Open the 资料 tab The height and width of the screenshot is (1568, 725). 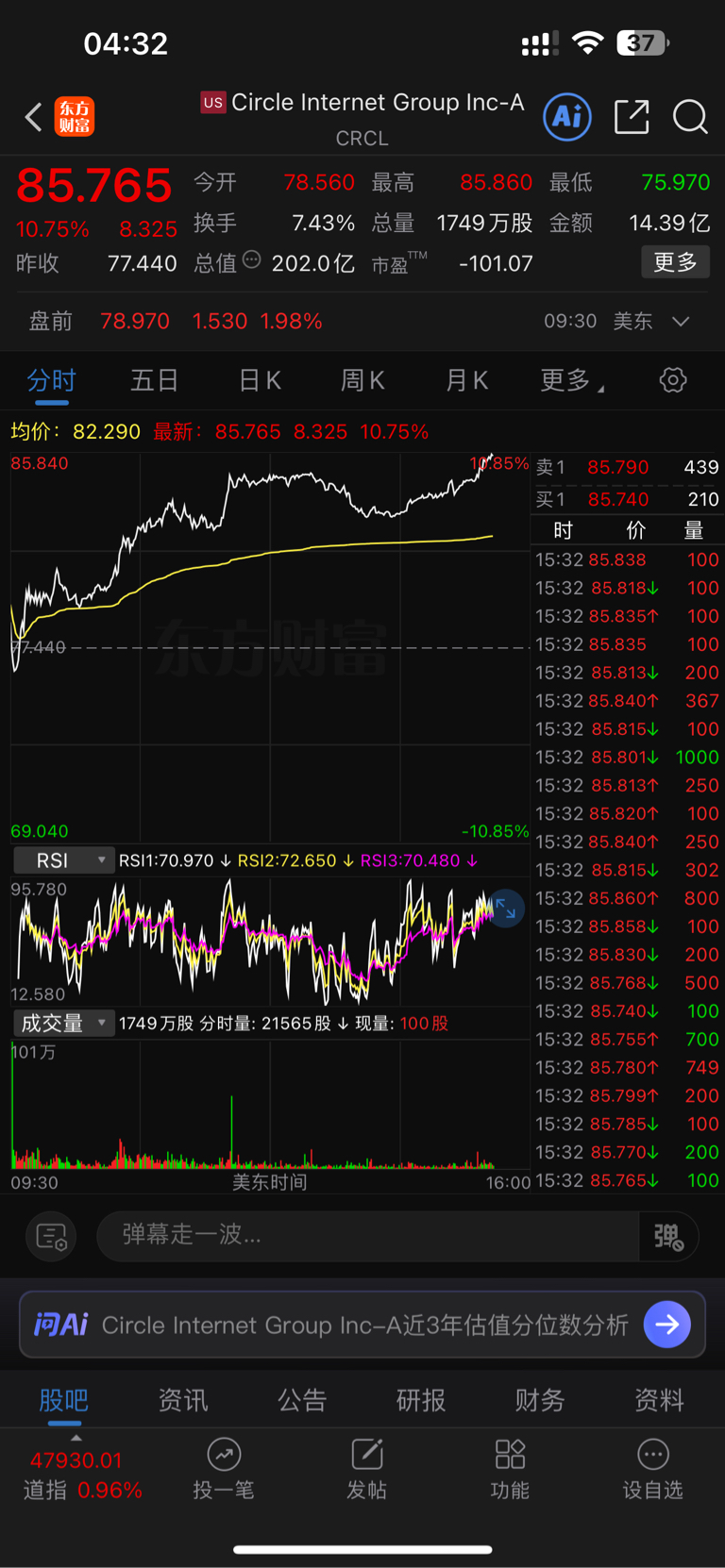[x=659, y=1400]
